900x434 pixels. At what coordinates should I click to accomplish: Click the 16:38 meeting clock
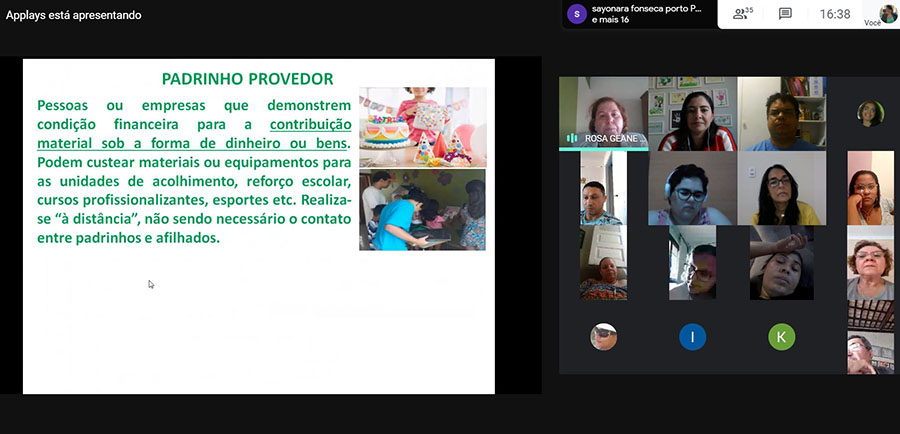coord(834,14)
